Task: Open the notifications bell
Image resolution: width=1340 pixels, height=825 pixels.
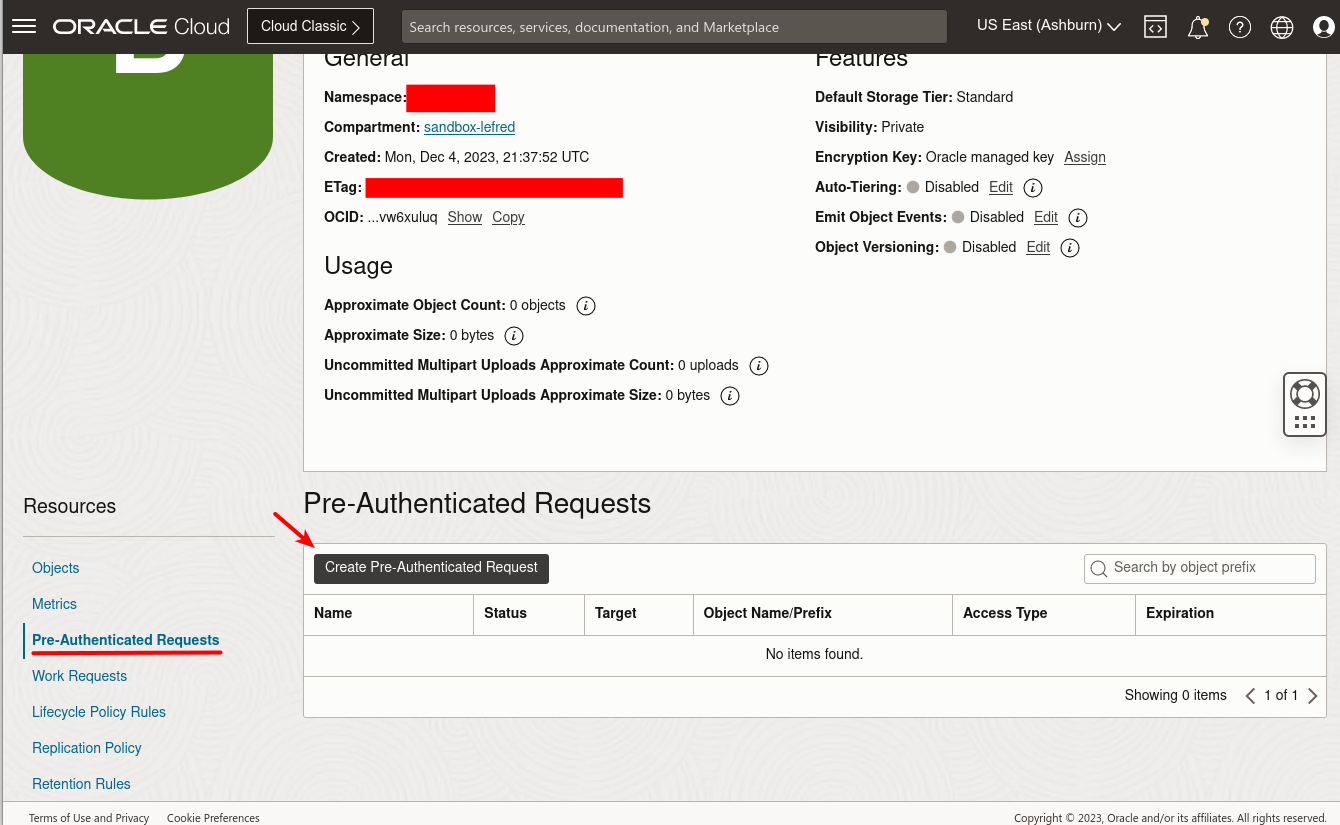Action: coord(1197,26)
